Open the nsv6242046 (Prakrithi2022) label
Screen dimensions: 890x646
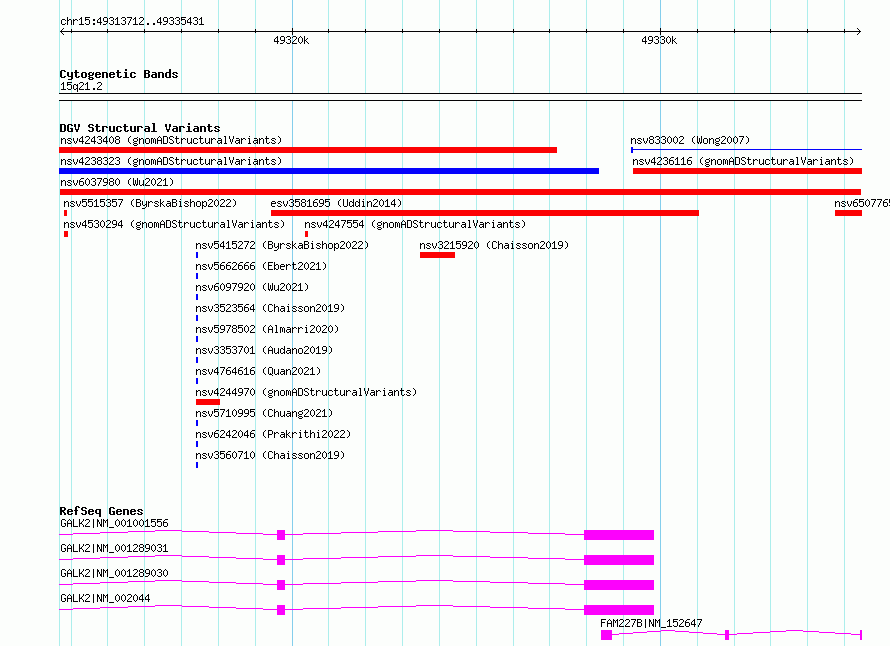(273, 434)
